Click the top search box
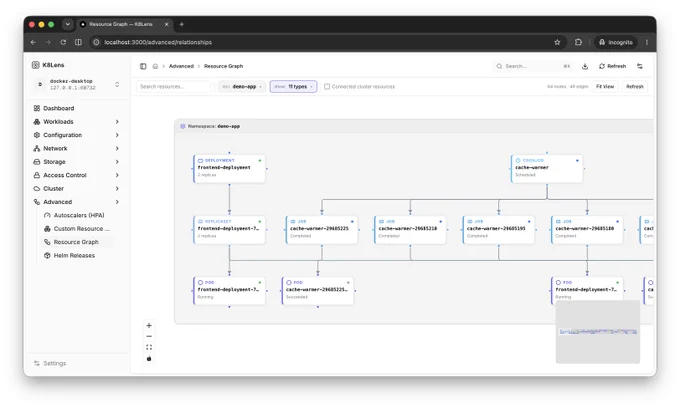 pyautogui.click(x=533, y=66)
